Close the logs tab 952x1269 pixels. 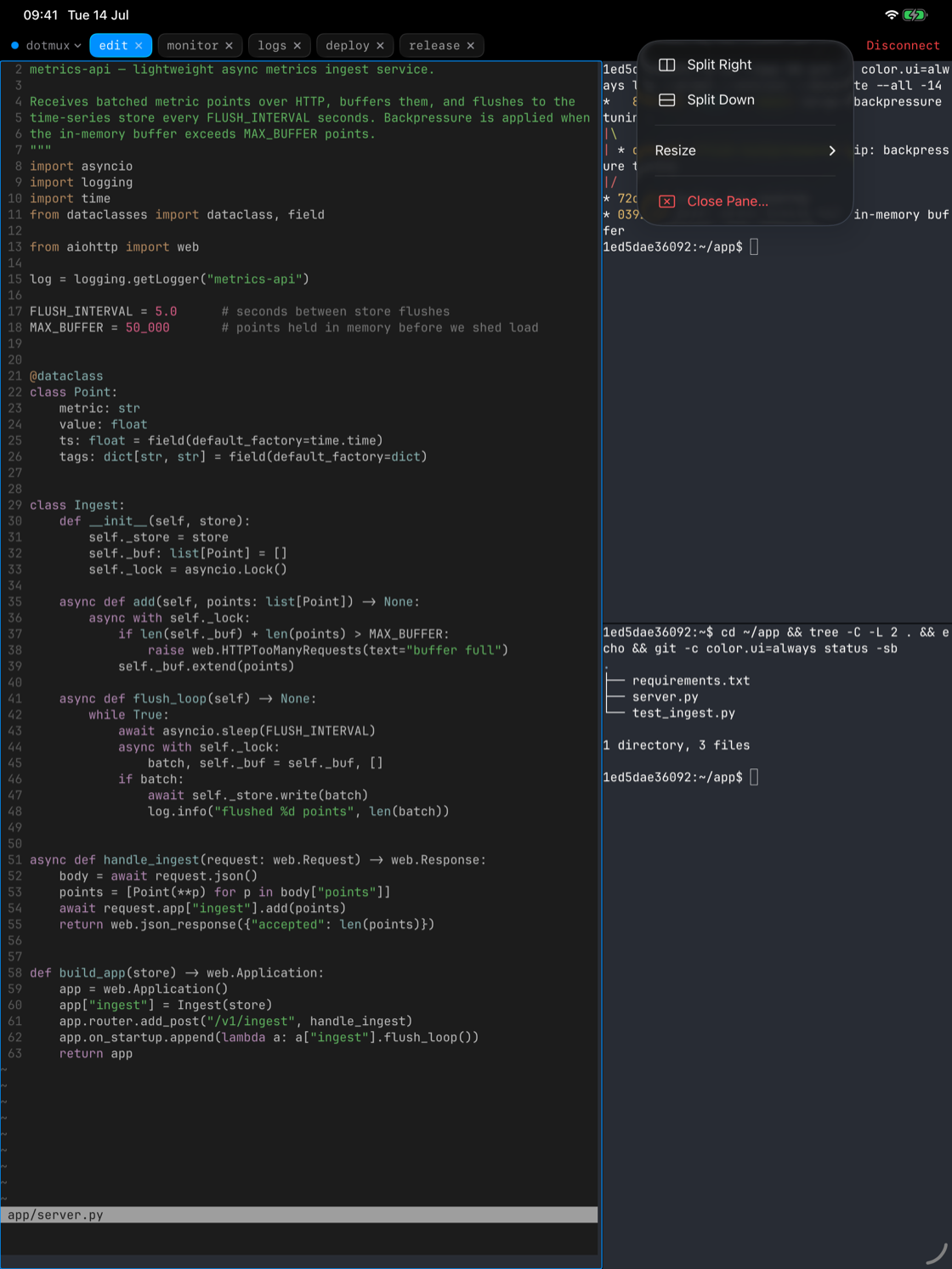(297, 45)
